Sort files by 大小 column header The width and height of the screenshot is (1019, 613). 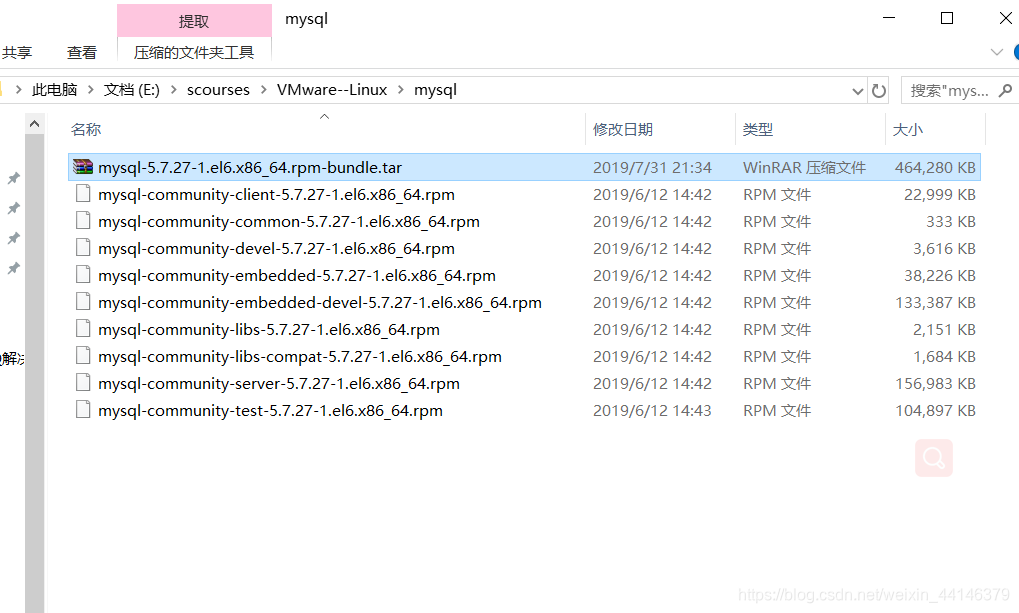click(908, 129)
